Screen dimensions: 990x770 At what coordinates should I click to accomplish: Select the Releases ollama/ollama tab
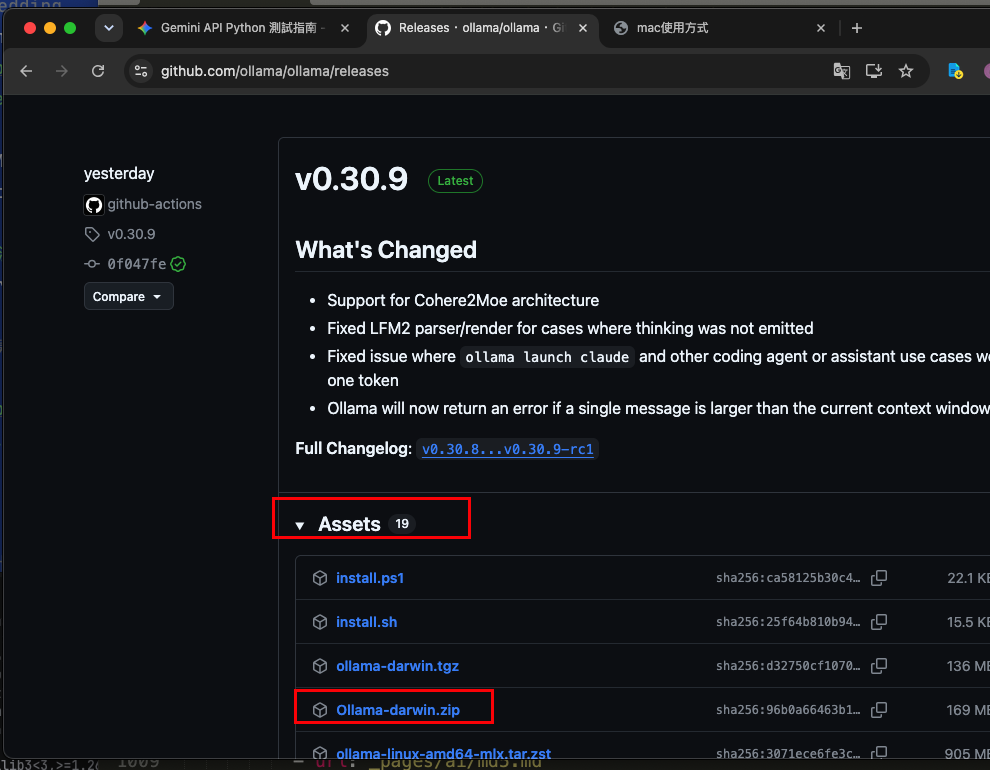click(482, 28)
